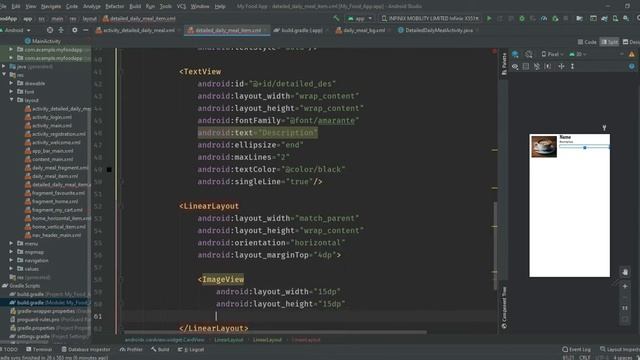
Task: Click the black color swatch in gutter
Action: (x=109, y=169)
